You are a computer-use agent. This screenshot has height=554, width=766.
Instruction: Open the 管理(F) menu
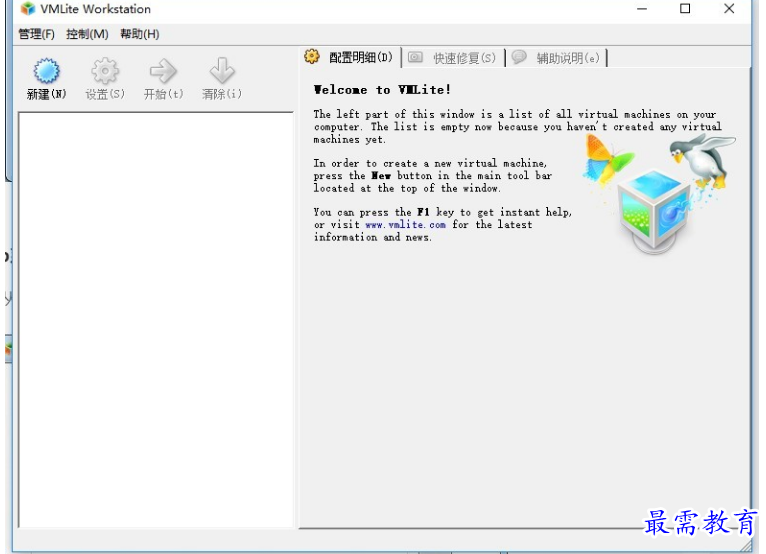[x=36, y=34]
